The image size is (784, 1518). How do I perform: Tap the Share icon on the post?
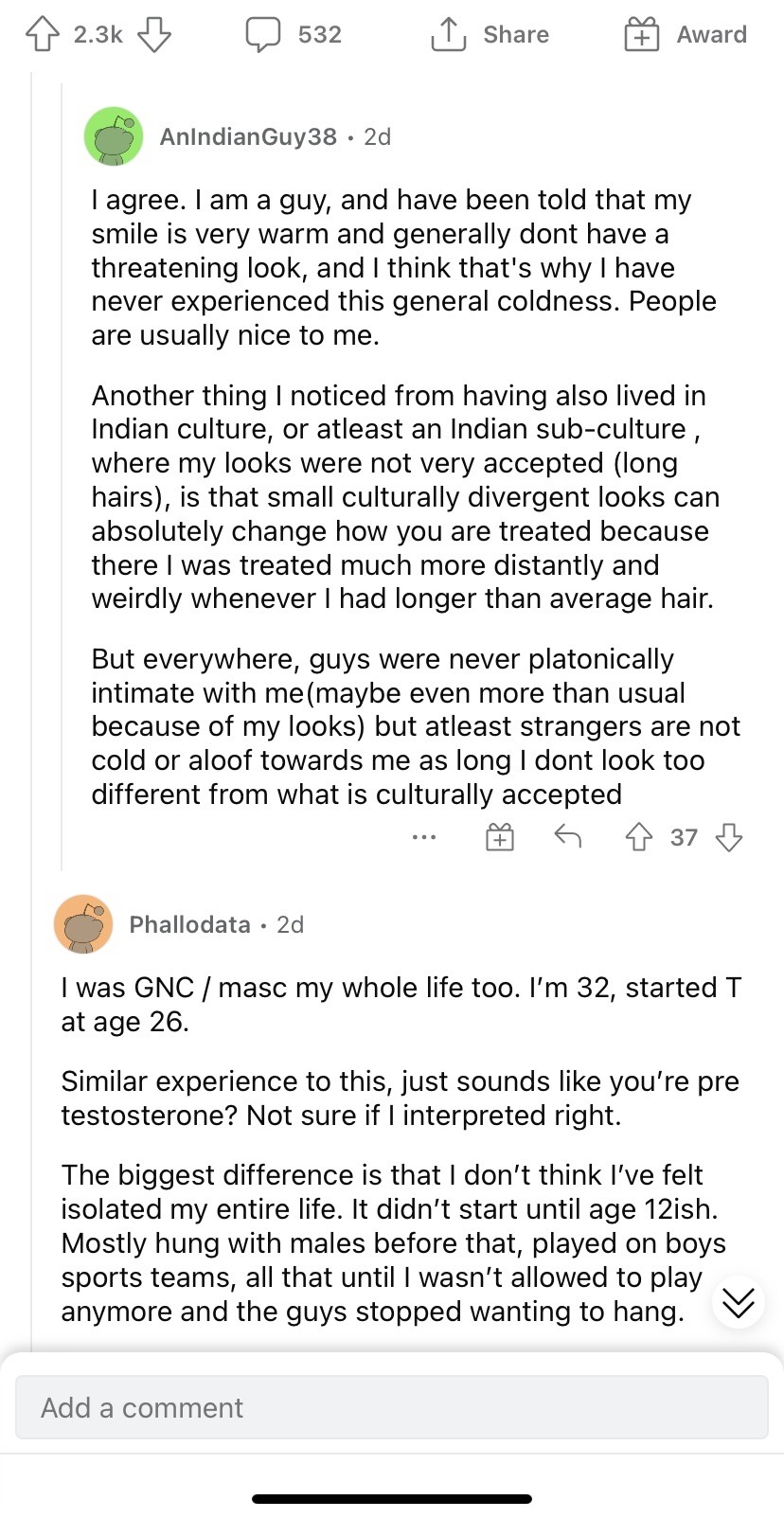[448, 35]
